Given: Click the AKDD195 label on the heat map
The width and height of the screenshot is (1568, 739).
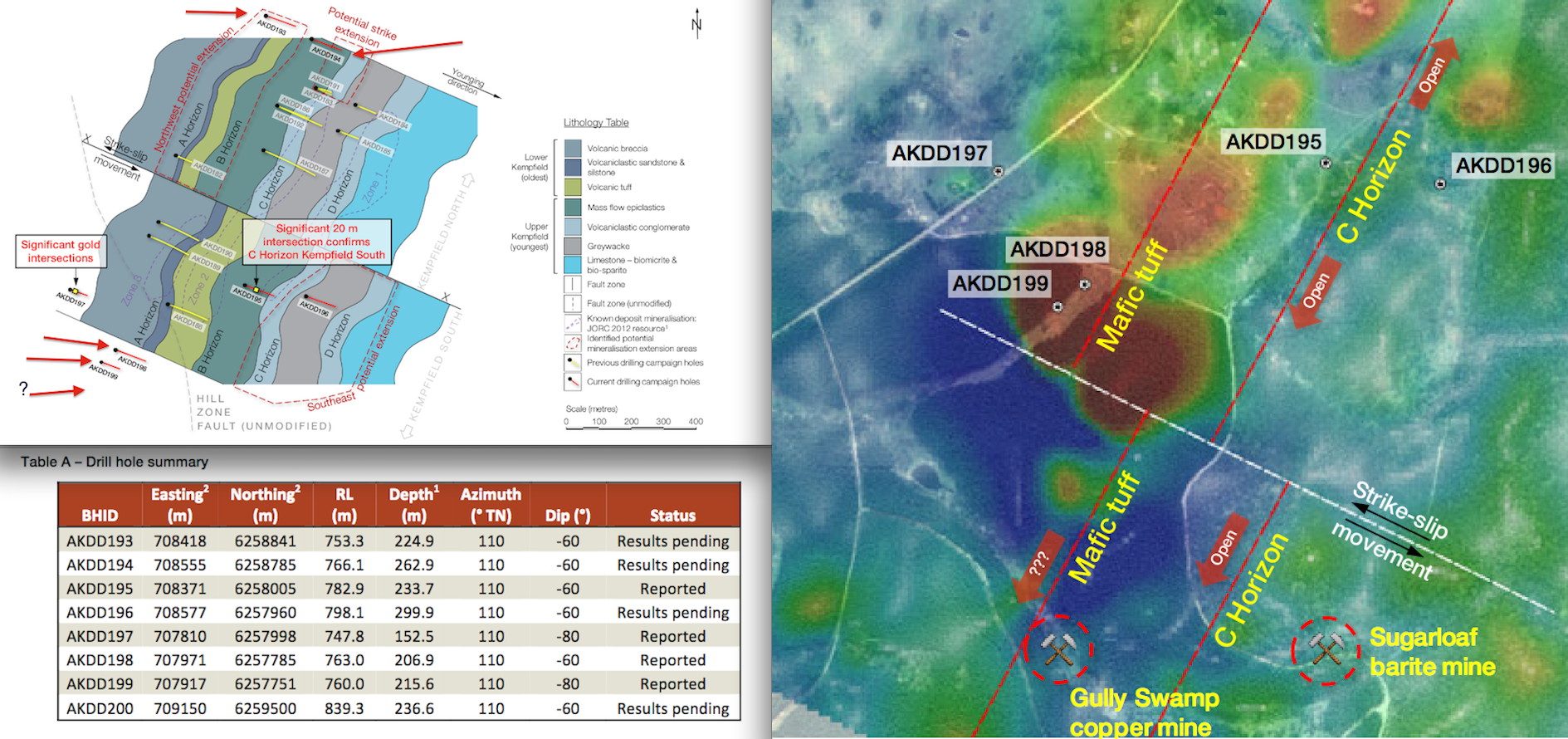Looking at the screenshot, I should 1273,142.
